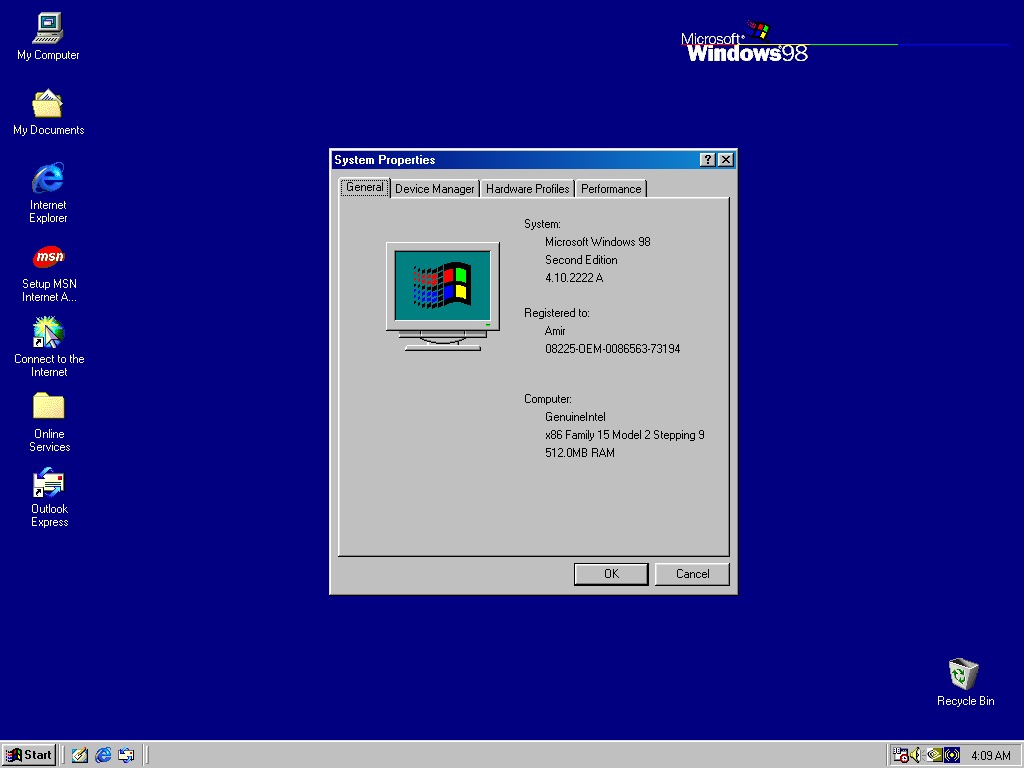Viewport: 1024px width, 768px height.
Task: Select the Recycle Bin icon
Action: coord(964,674)
